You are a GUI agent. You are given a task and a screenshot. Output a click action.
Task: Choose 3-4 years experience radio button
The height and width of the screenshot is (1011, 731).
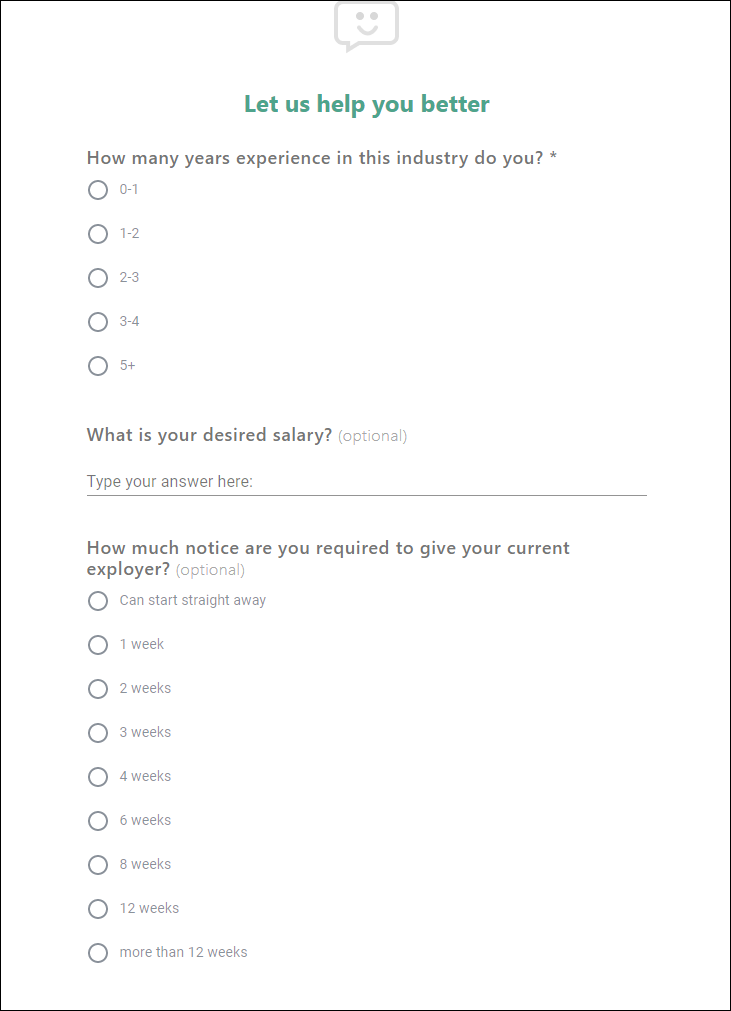[x=98, y=322]
